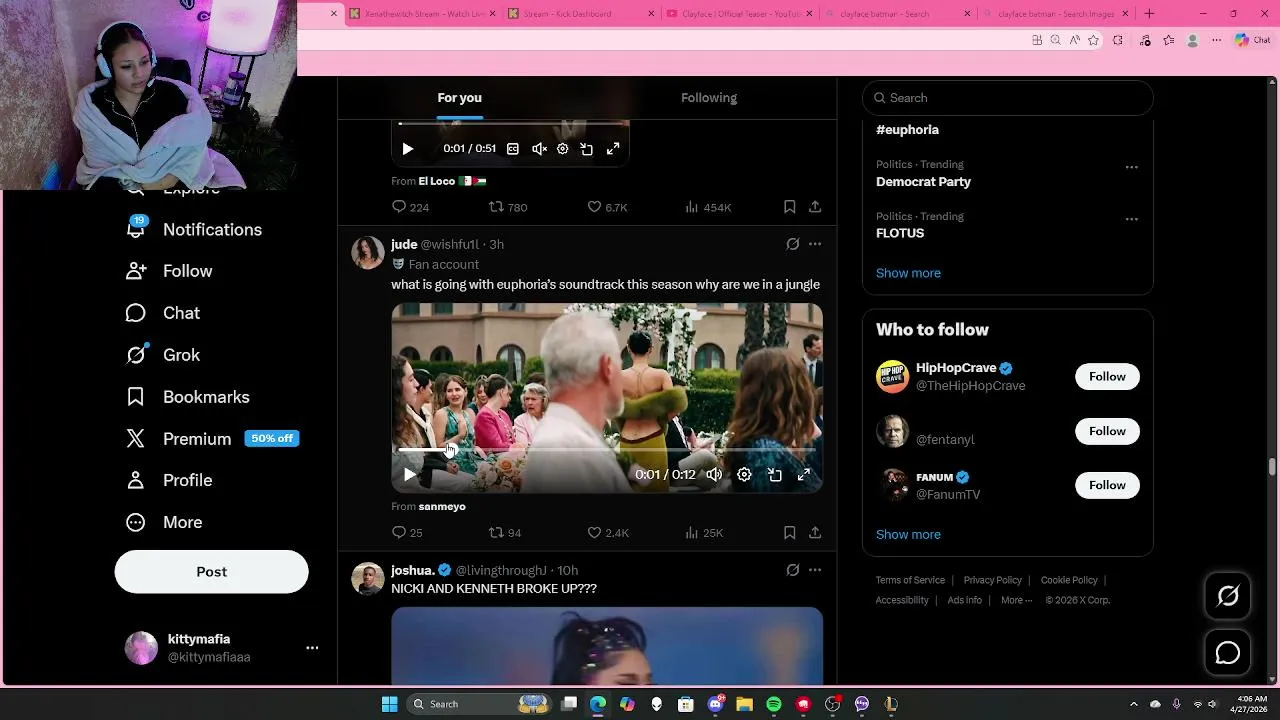Open the Privacy Policy link
The image size is (1280, 720).
click(x=993, y=580)
